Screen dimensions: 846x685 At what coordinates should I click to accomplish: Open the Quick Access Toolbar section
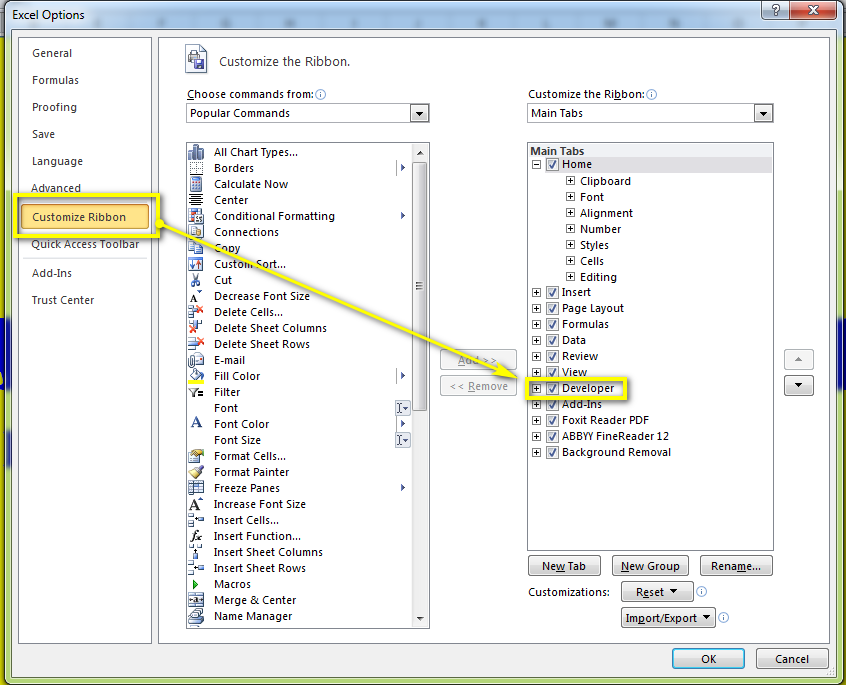coord(85,244)
